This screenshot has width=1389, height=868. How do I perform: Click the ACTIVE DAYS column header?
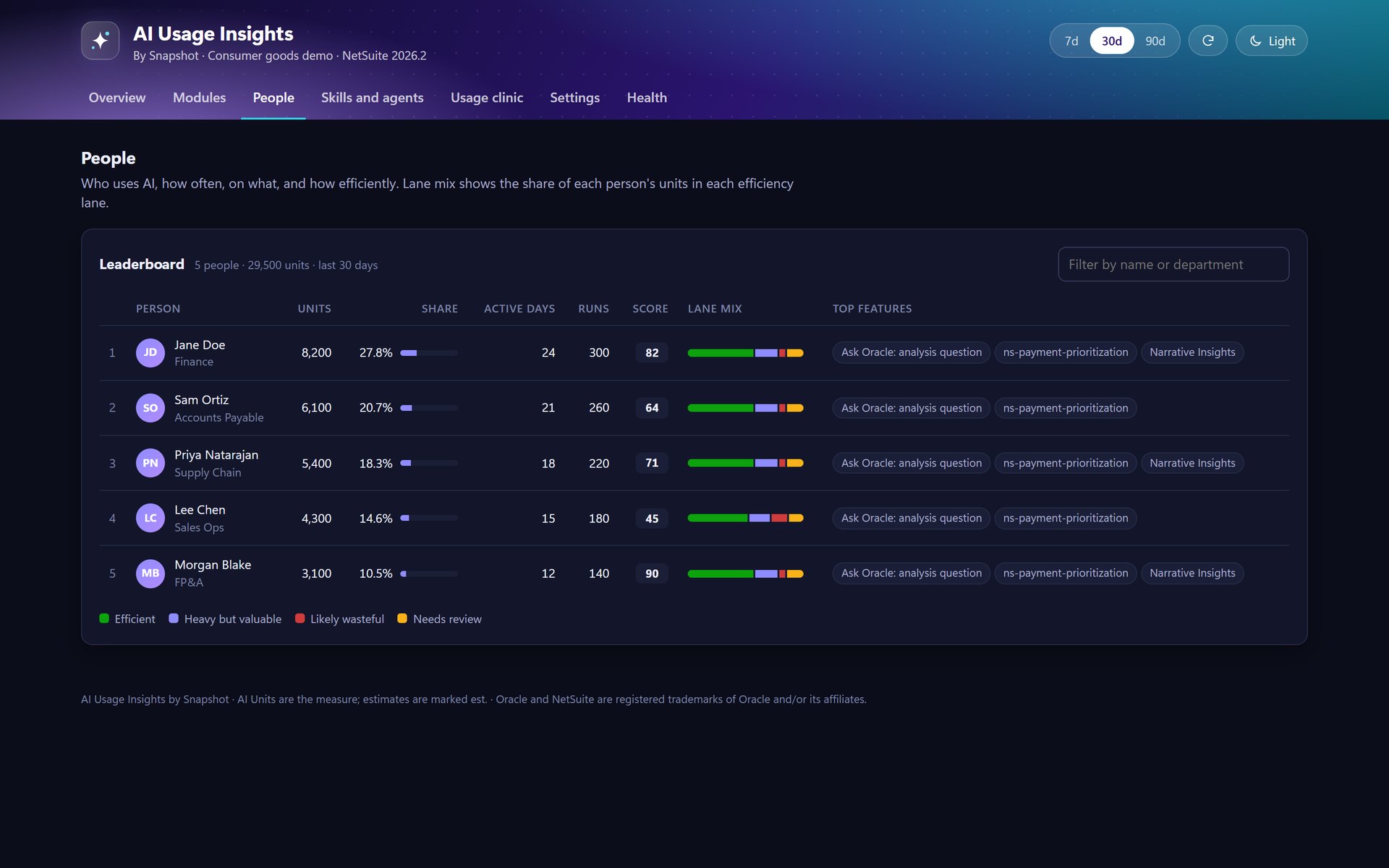pos(519,308)
